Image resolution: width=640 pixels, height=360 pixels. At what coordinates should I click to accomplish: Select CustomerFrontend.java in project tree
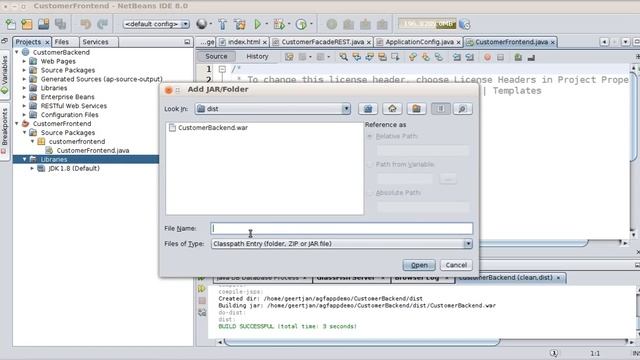93,150
